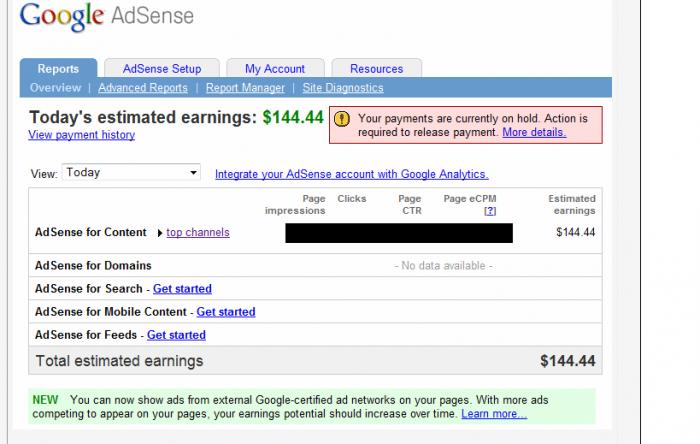Get started with AdSense for Feeds
The height and width of the screenshot is (444, 700).
coord(176,335)
